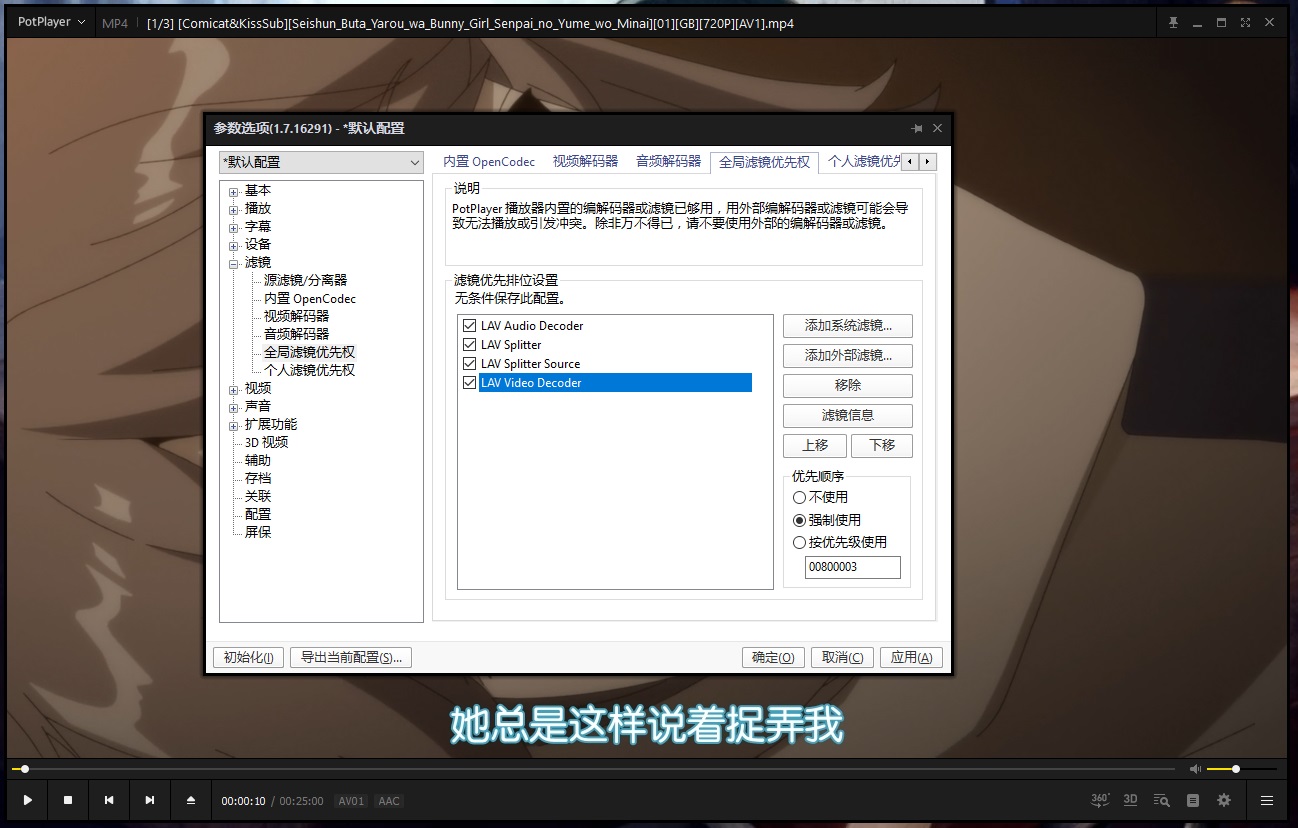Close the preferences dialog
The image size is (1298, 828).
tap(937, 128)
